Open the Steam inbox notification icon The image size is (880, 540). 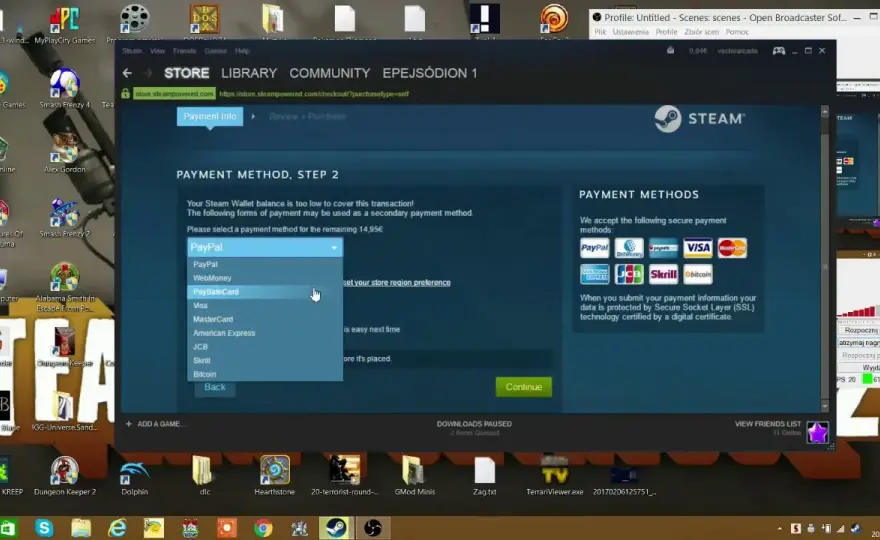[670, 51]
